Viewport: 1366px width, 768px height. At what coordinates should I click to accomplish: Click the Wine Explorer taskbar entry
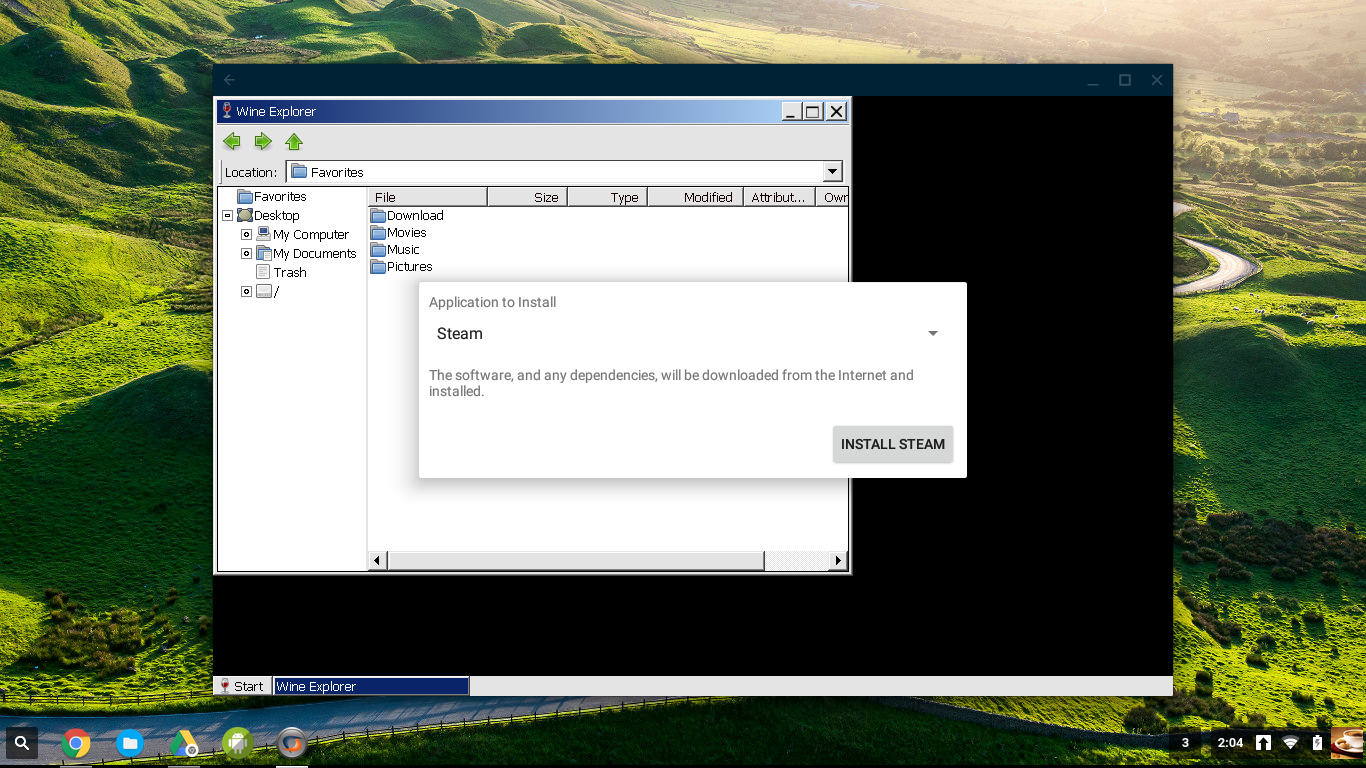coord(372,686)
